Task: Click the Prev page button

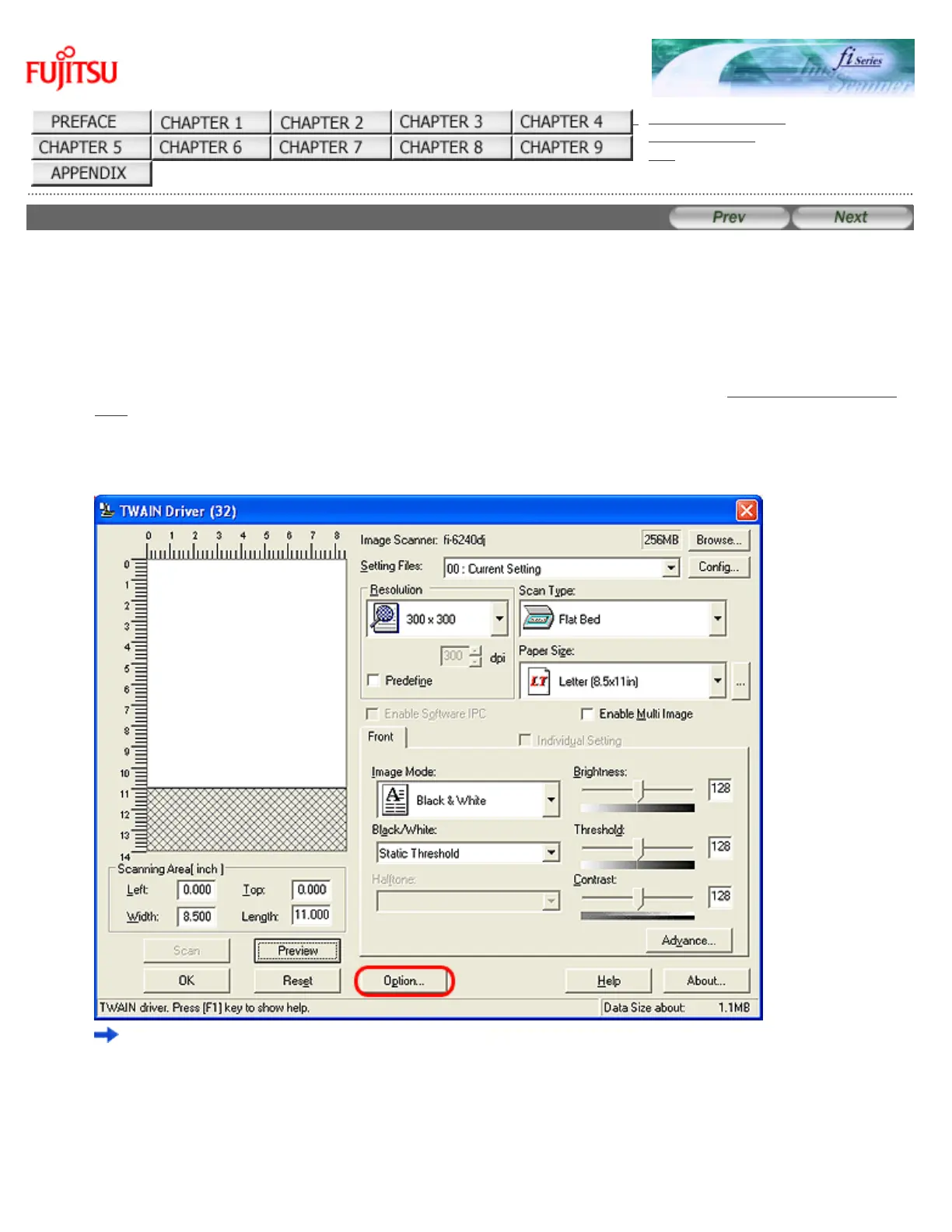Action: 729,217
